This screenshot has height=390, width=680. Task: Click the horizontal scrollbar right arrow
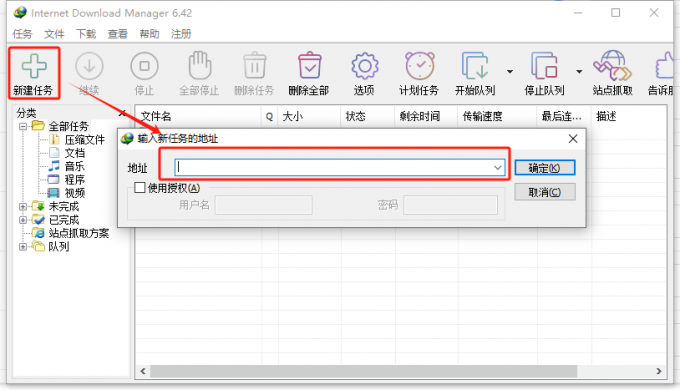[x=659, y=371]
